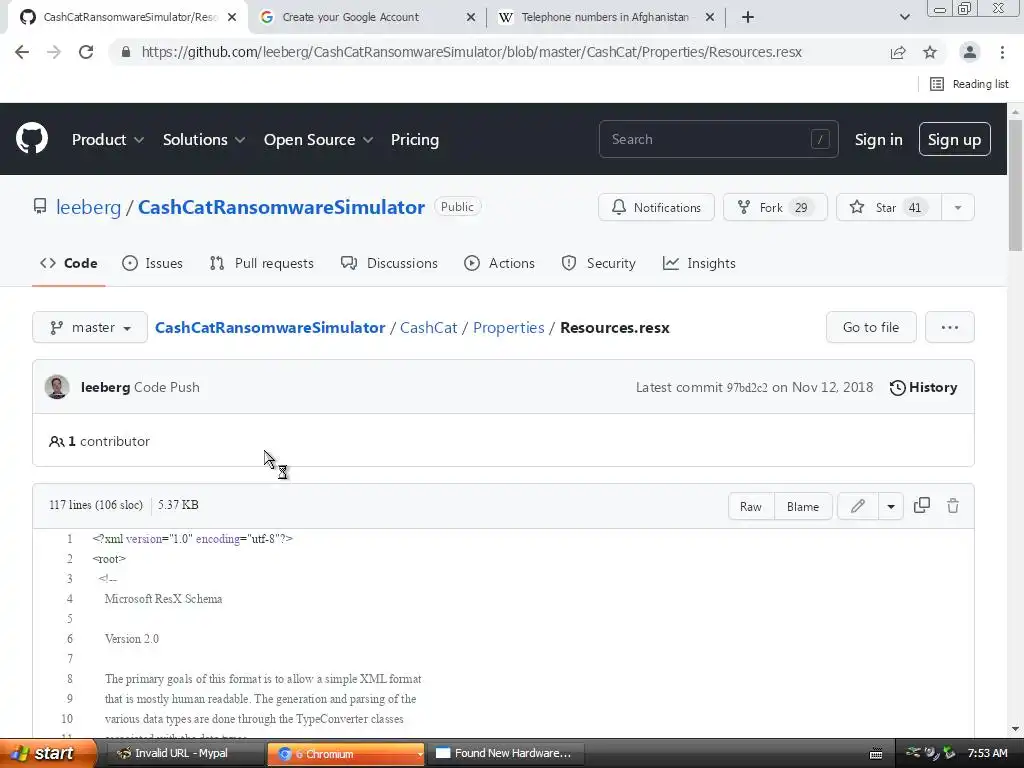
Task: Reload the page with the refresh icon
Action: click(86, 52)
